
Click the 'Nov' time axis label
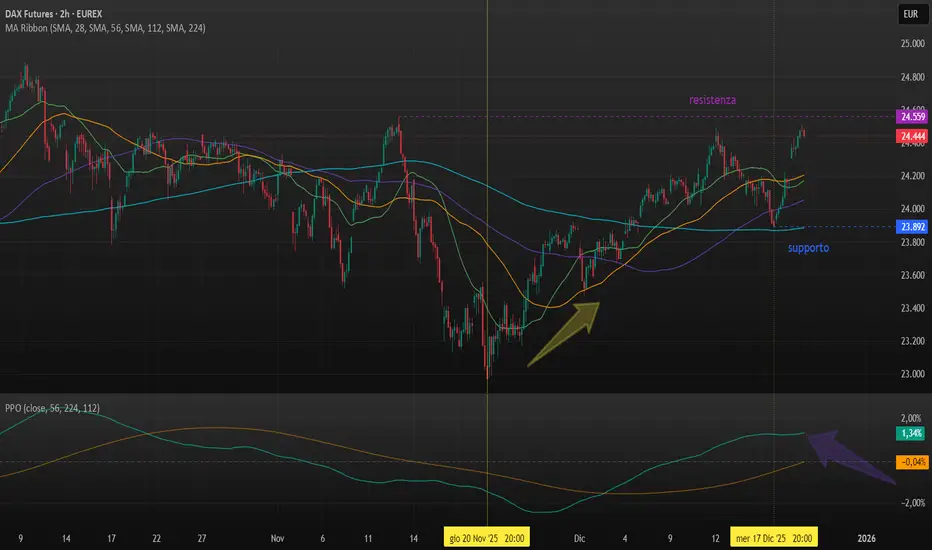coord(277,538)
